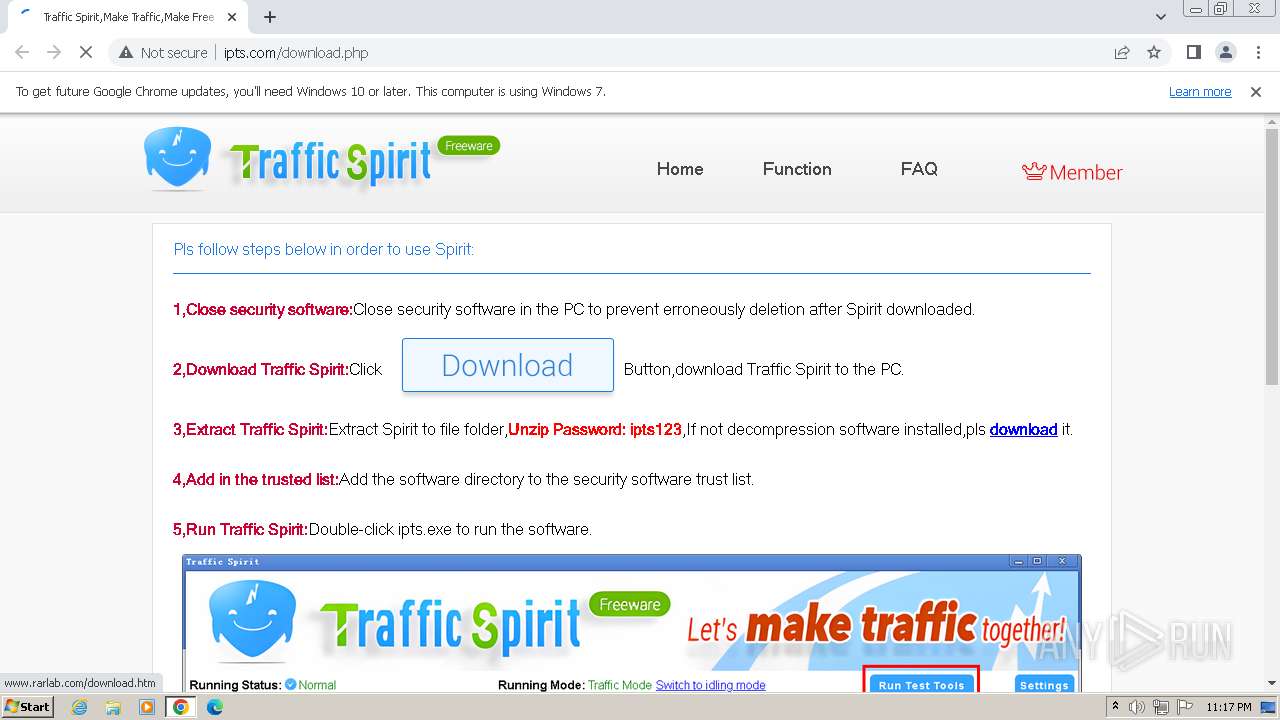Click the Unzip Password ipts123 text

(595, 429)
